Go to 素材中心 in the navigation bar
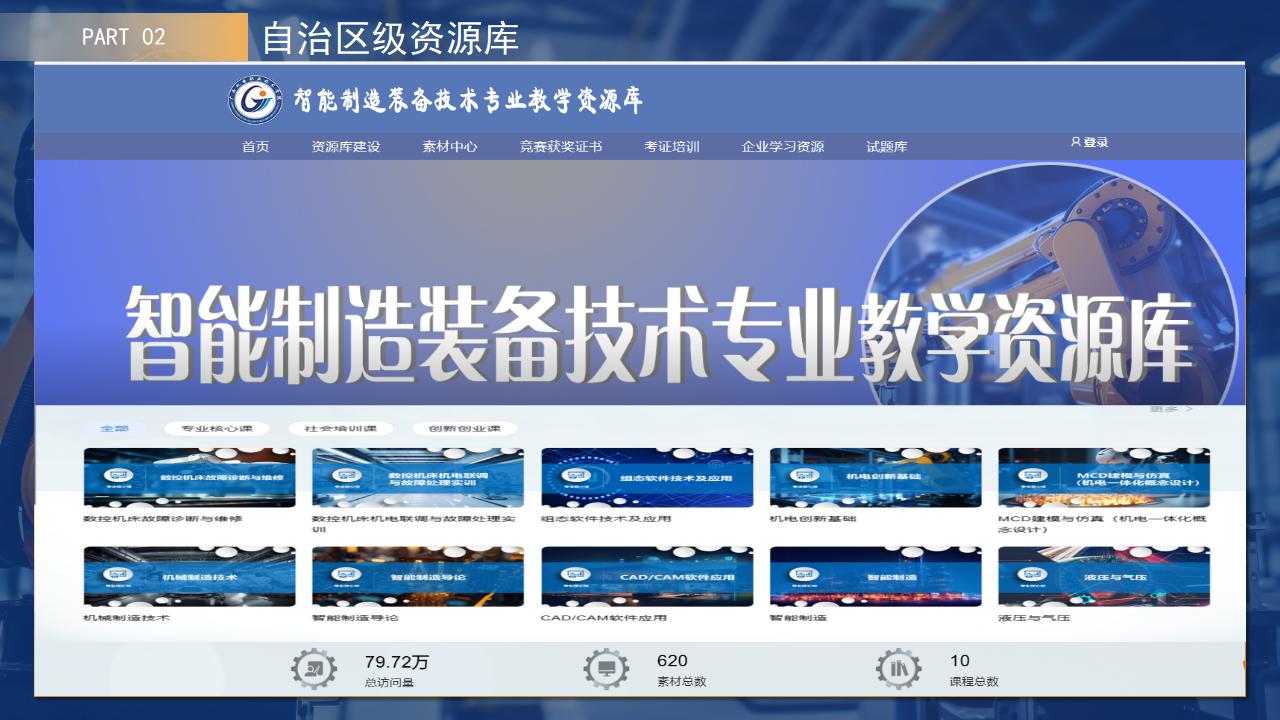 pyautogui.click(x=449, y=147)
